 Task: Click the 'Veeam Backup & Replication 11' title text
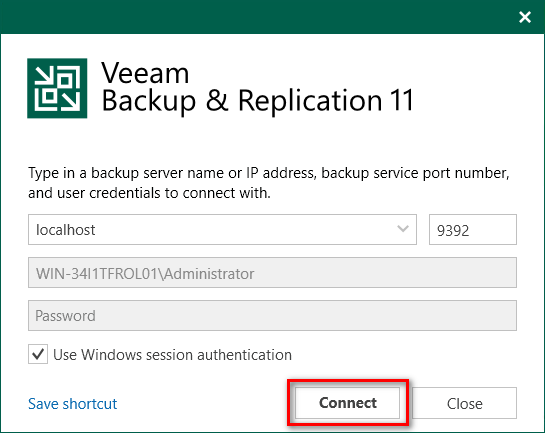coord(257,88)
